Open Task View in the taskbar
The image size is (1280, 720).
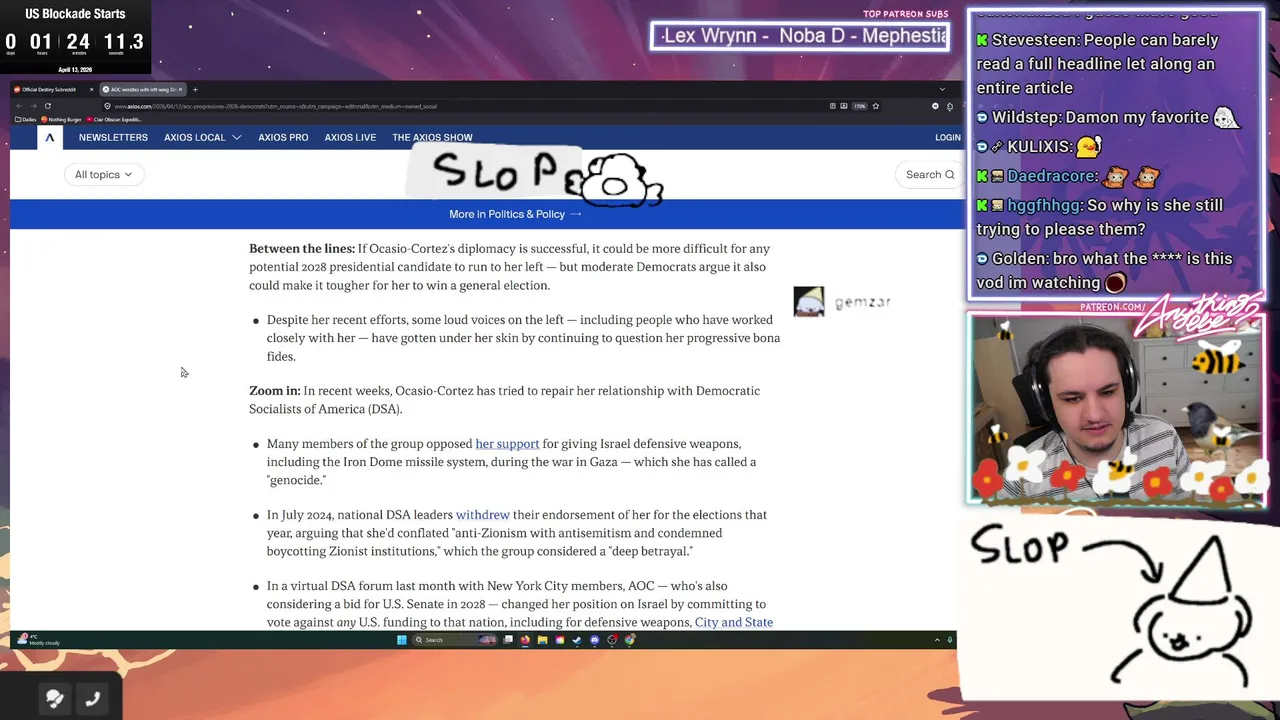click(x=508, y=640)
